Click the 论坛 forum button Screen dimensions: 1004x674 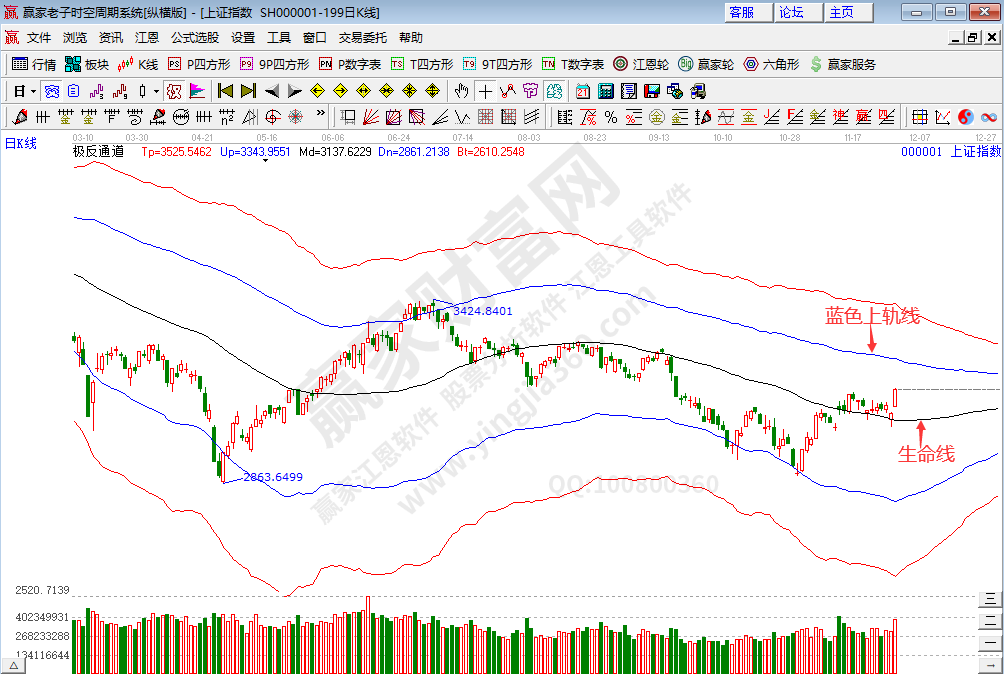click(791, 12)
